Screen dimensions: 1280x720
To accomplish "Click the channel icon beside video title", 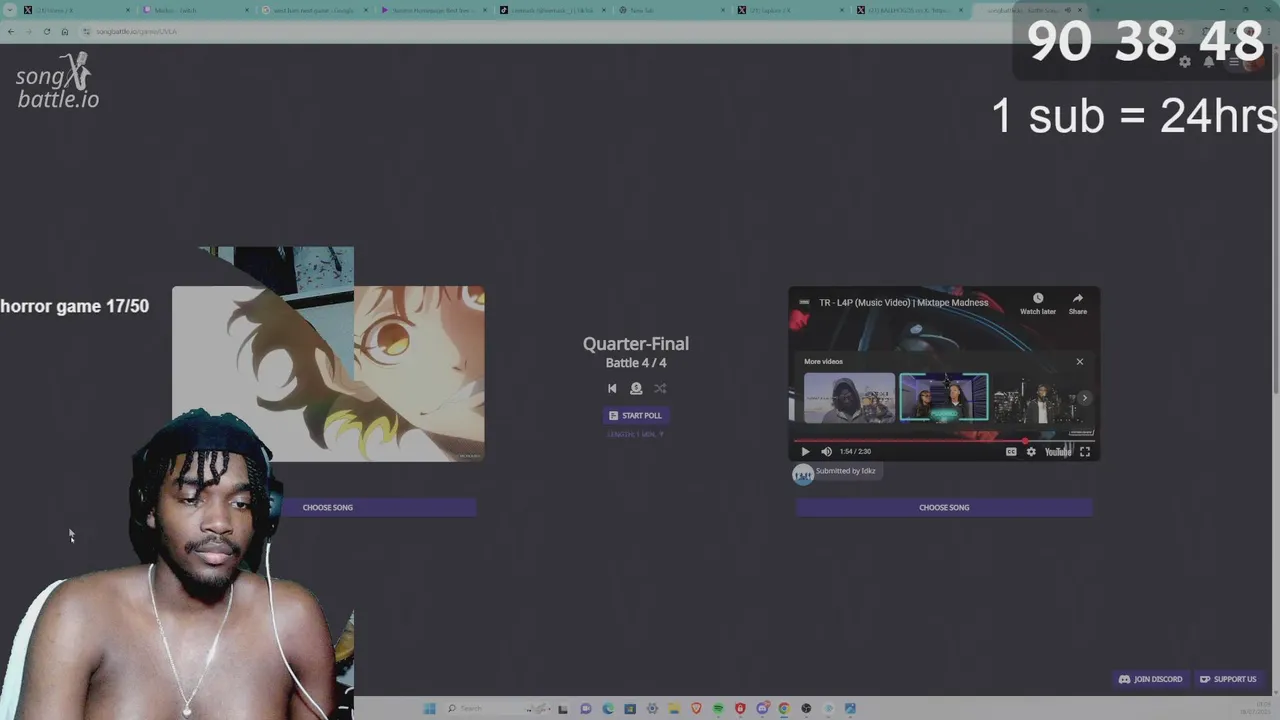I will coord(804,302).
